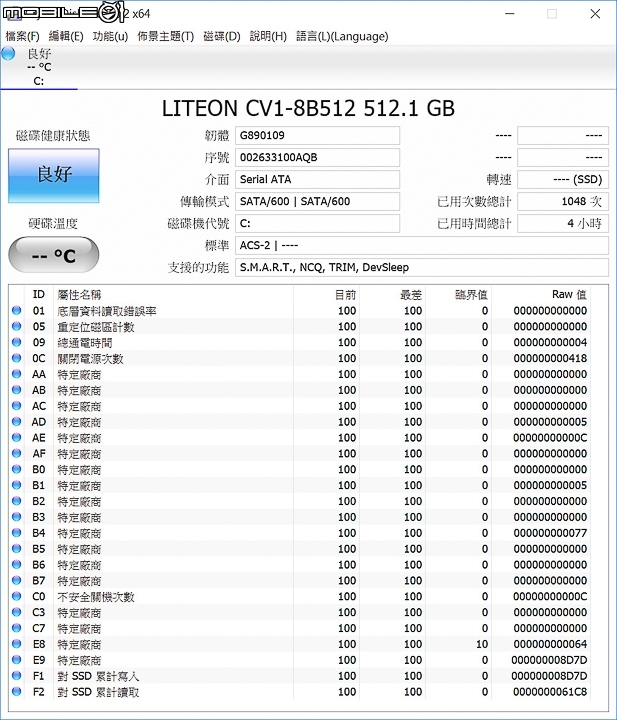Viewport: 617px width, 720px height.
Task: Click the firmware field G890109
Action: coord(317,135)
